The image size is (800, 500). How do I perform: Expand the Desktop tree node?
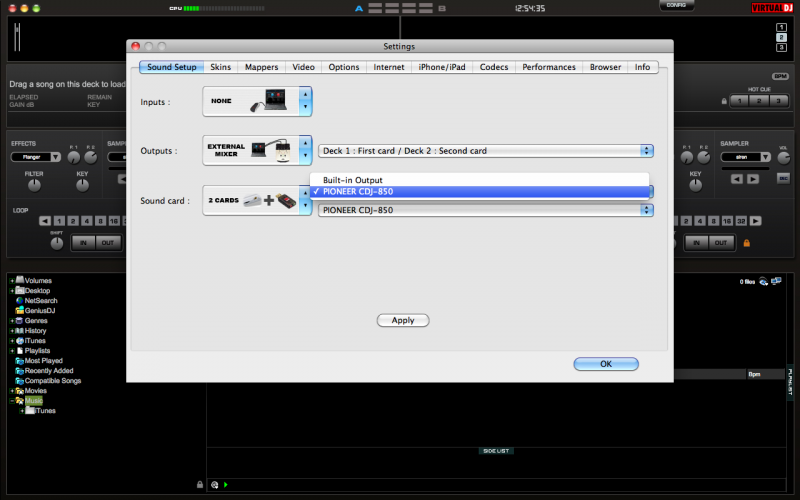point(12,291)
